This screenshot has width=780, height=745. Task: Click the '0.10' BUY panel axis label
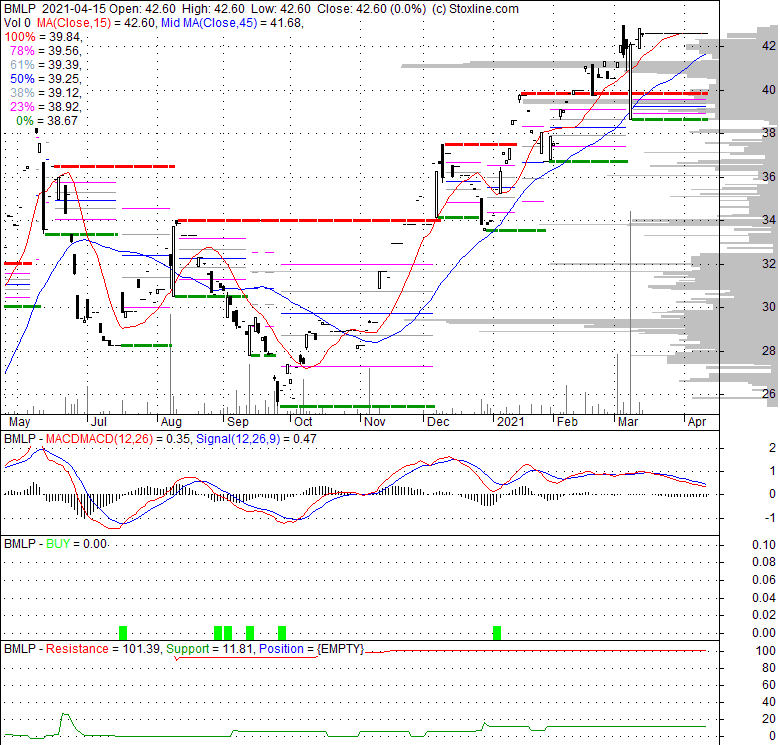coord(764,545)
